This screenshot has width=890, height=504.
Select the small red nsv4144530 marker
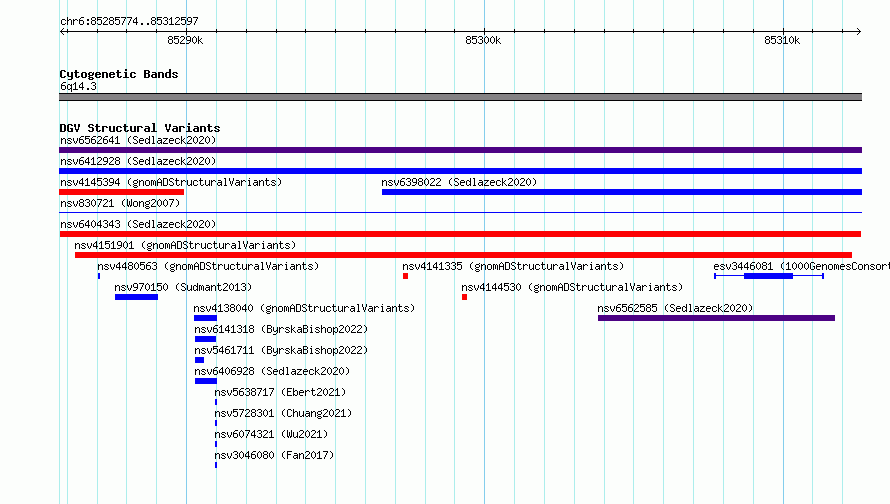tap(464, 297)
